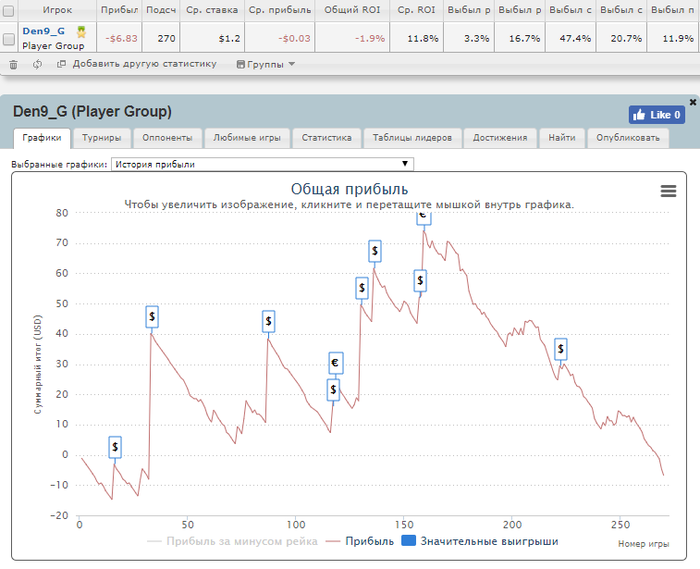Switch to the Турниры tab
700x569 pixels.
[102, 138]
